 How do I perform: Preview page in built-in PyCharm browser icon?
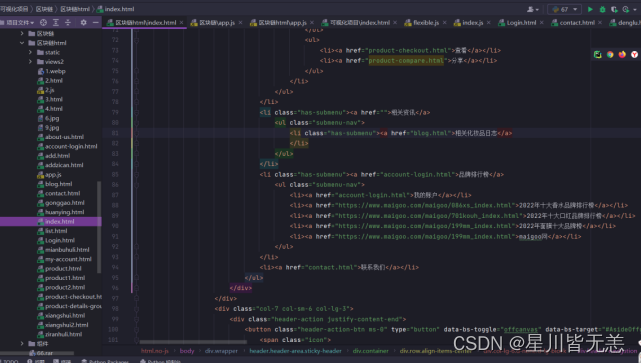(598, 54)
